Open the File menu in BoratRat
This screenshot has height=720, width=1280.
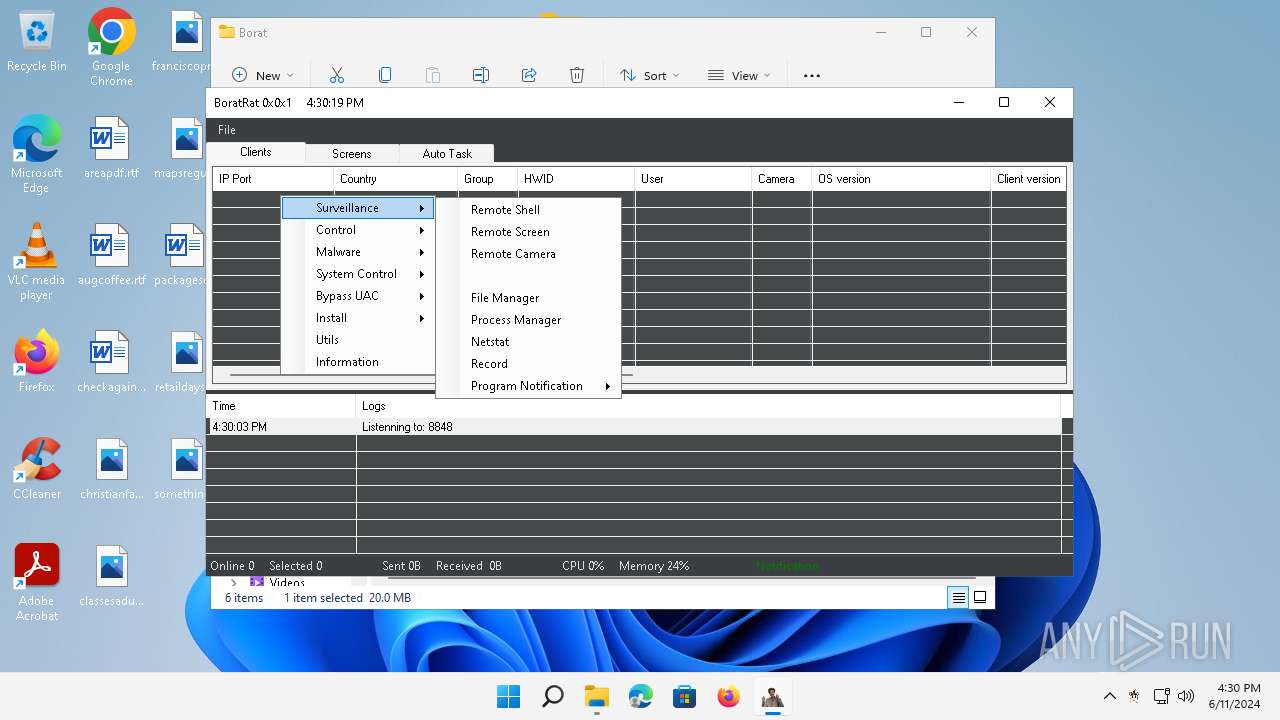(227, 130)
